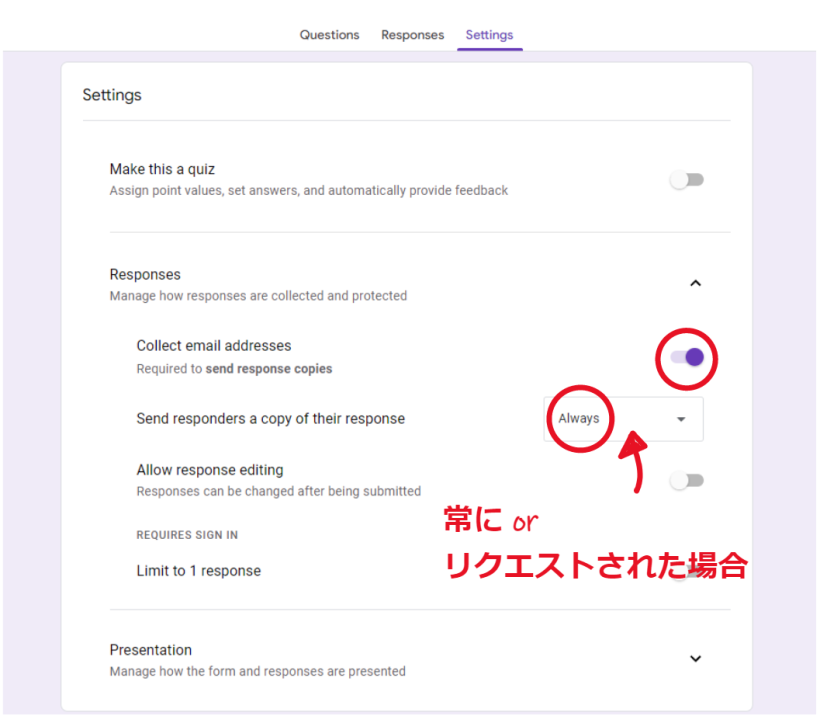The width and height of the screenshot is (820, 716).
Task: Click the "Settings" page heading
Action: pos(112,95)
